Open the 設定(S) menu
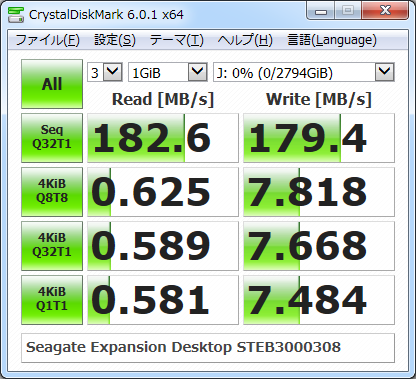The width and height of the screenshot is (416, 379). click(x=115, y=40)
